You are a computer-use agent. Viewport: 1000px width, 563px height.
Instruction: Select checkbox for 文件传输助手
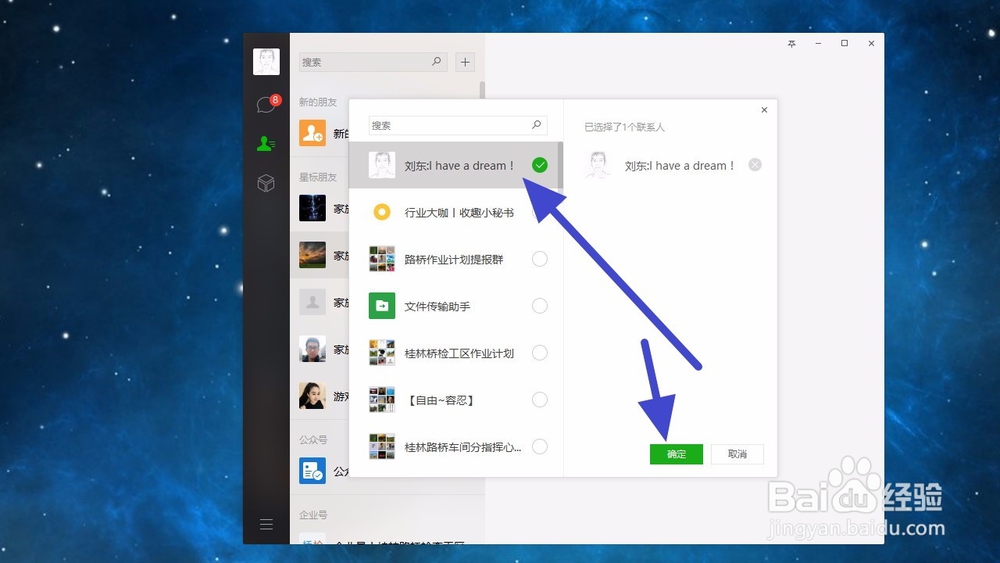540,306
